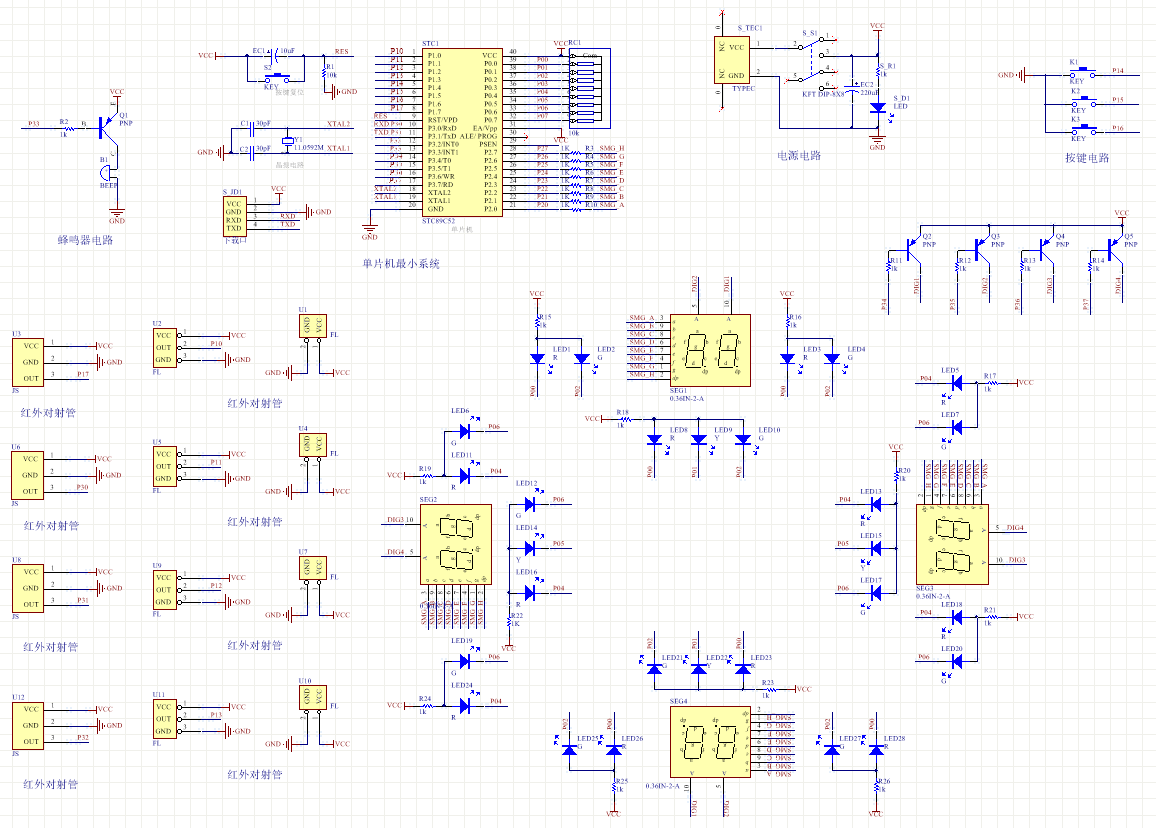The image size is (1156, 828).
Task: Click the S2 reset KEY switch
Action: click(276, 77)
